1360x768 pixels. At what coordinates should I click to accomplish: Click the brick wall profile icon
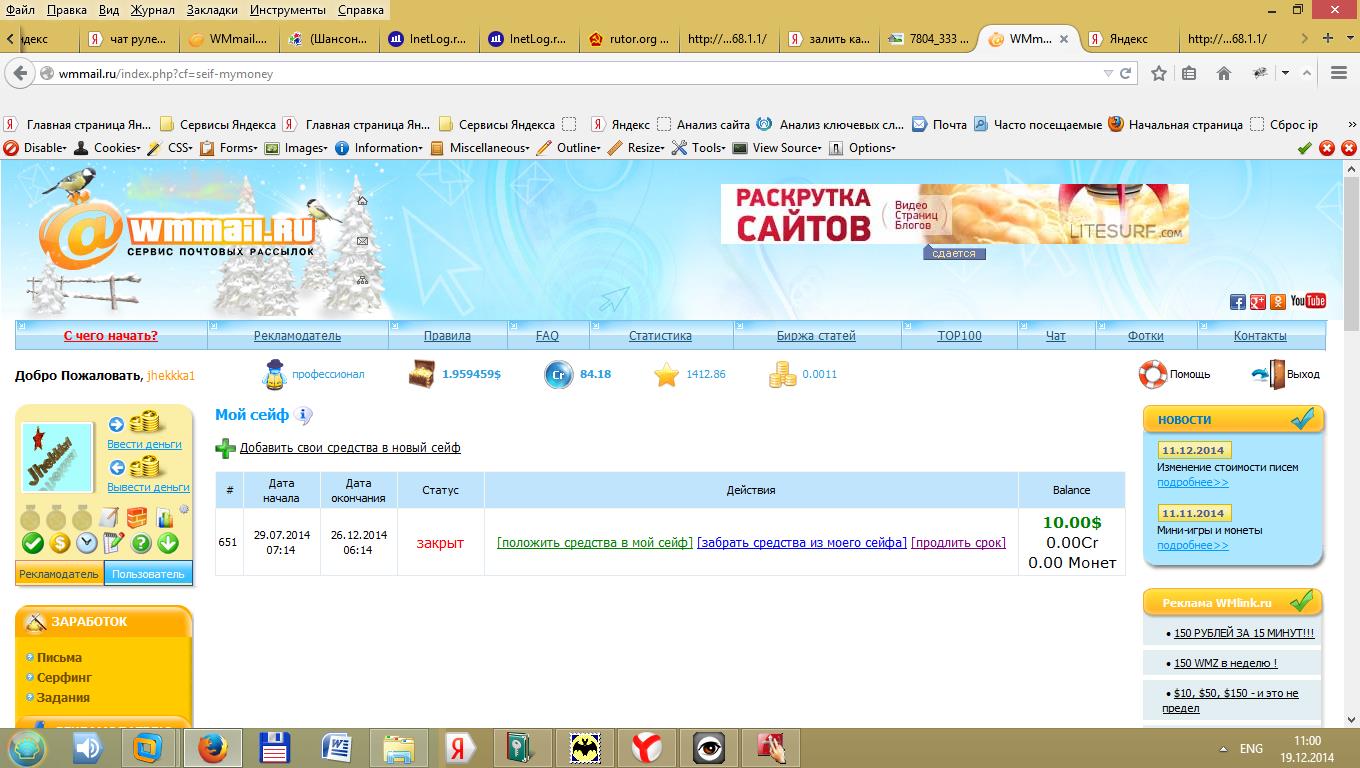(x=137, y=517)
